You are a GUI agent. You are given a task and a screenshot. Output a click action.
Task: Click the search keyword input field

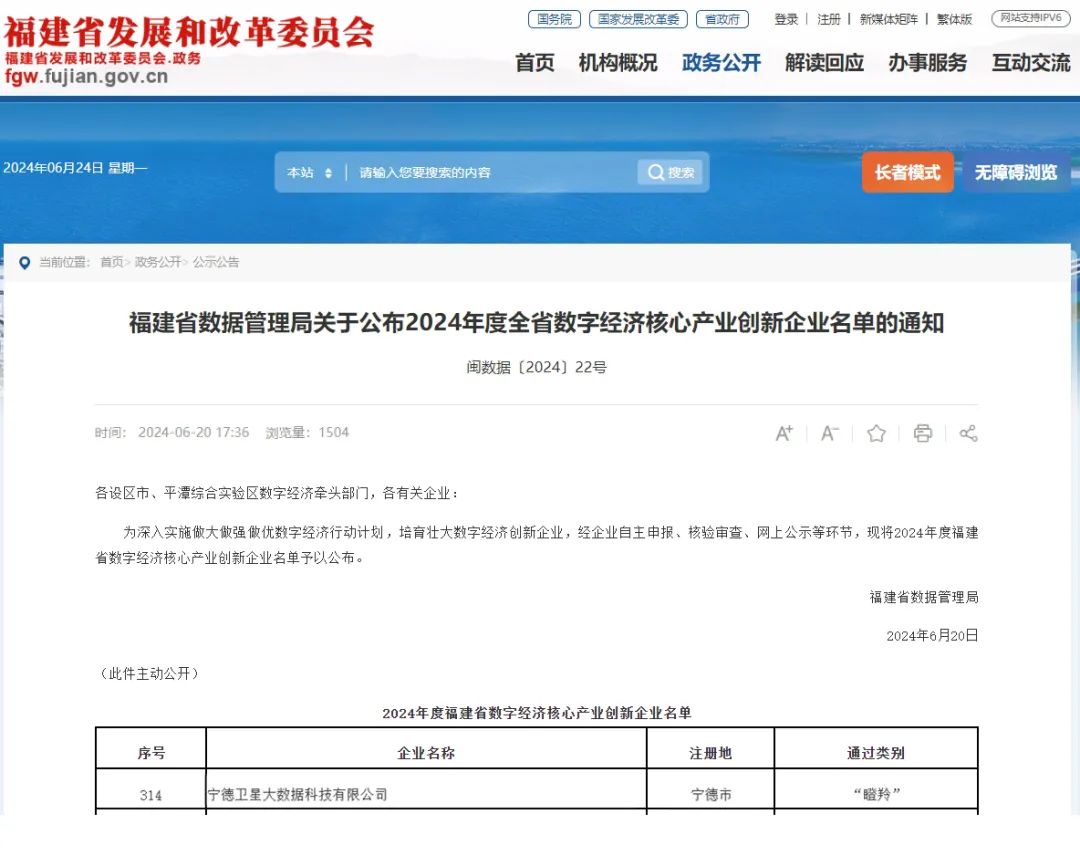(490, 173)
